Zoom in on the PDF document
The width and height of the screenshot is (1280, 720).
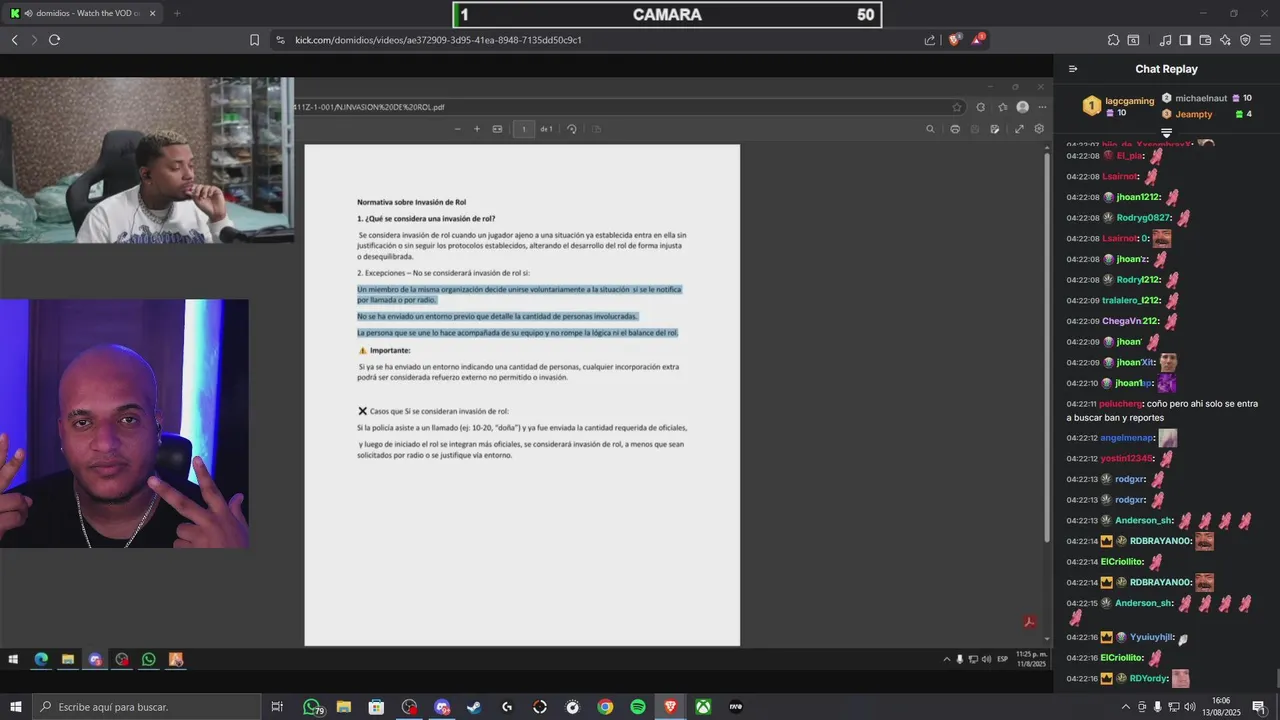tap(477, 129)
